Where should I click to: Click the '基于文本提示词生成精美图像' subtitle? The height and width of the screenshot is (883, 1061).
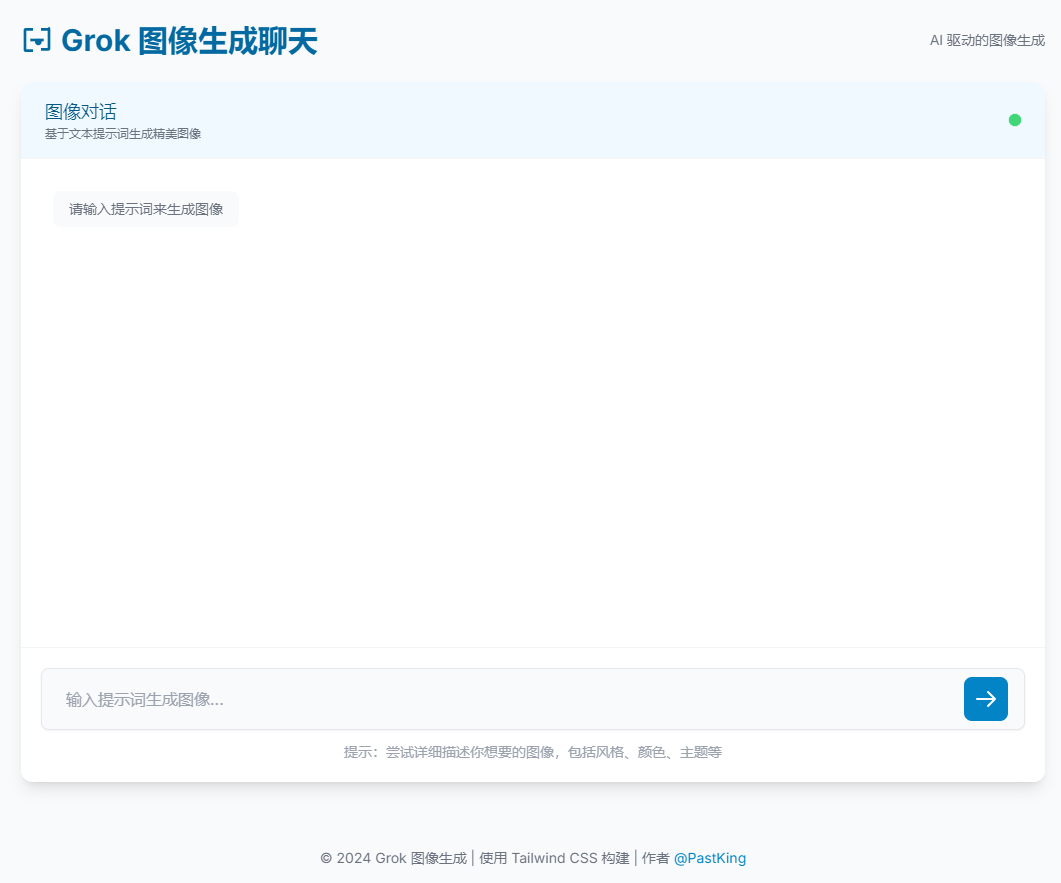[123, 133]
